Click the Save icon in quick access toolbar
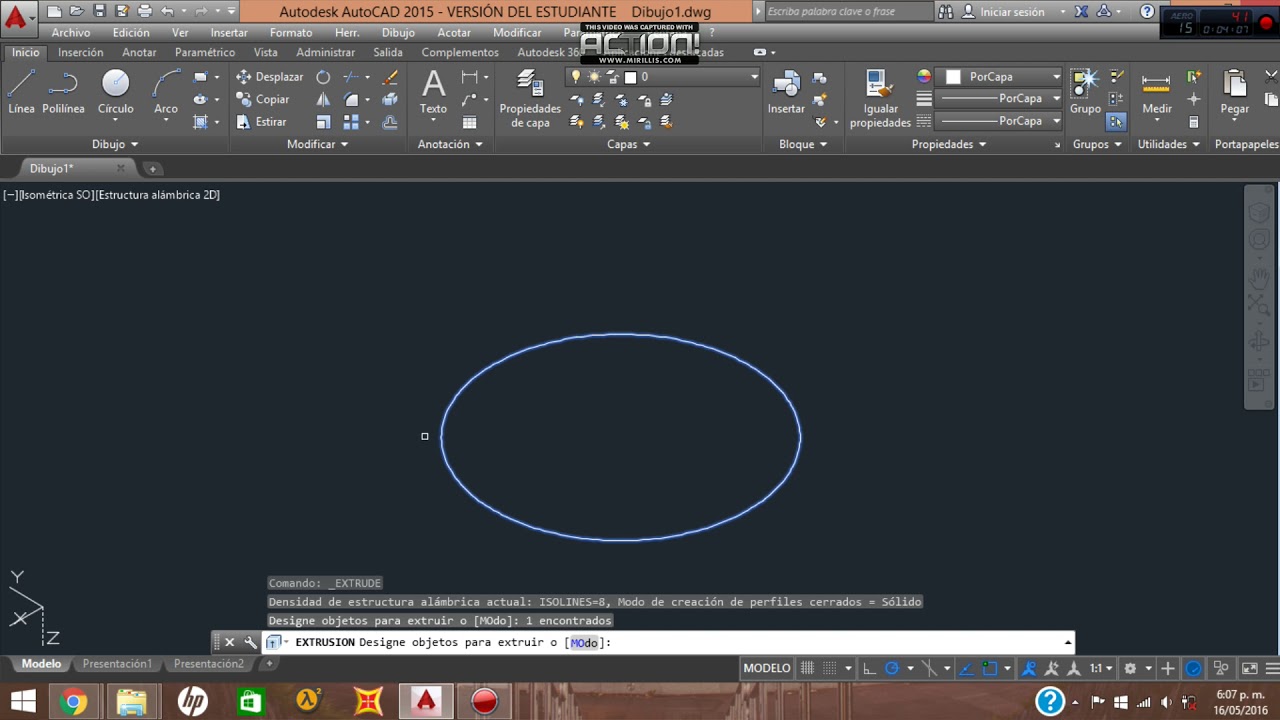Screen dimensions: 1280x720 pyautogui.click(x=99, y=11)
